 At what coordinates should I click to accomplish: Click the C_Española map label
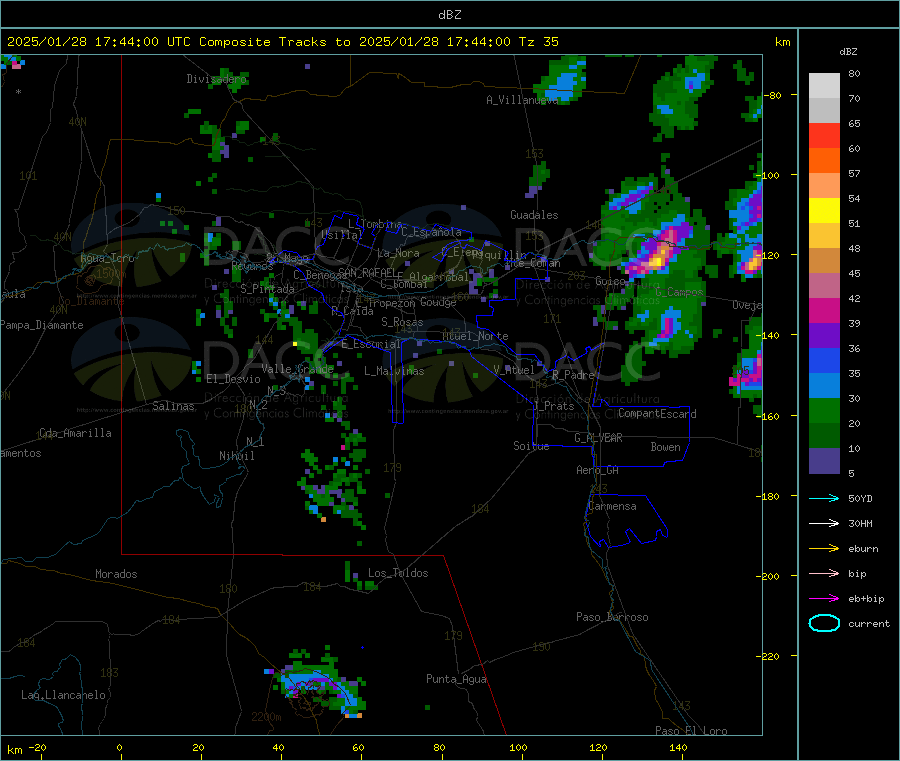(431, 232)
